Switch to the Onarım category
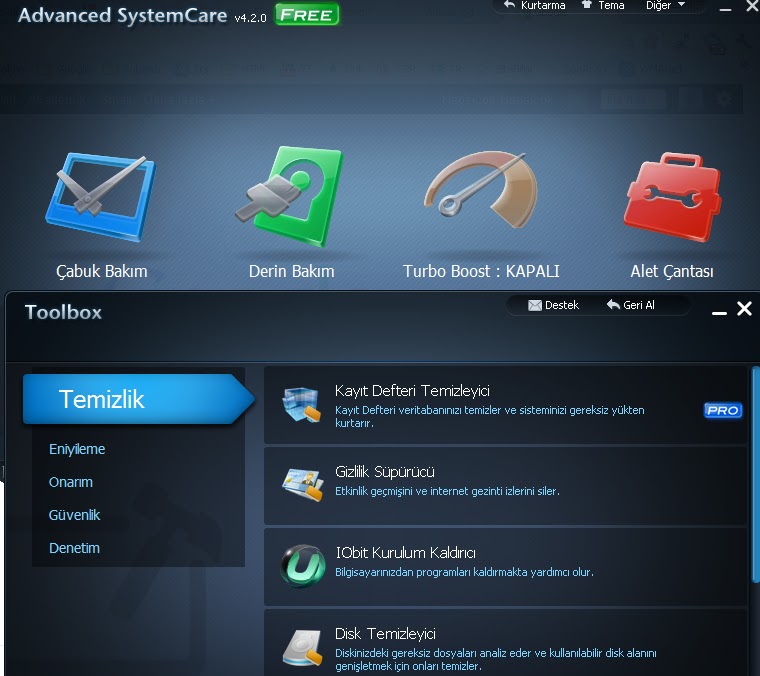Viewport: 760px width, 676px height. tap(71, 482)
